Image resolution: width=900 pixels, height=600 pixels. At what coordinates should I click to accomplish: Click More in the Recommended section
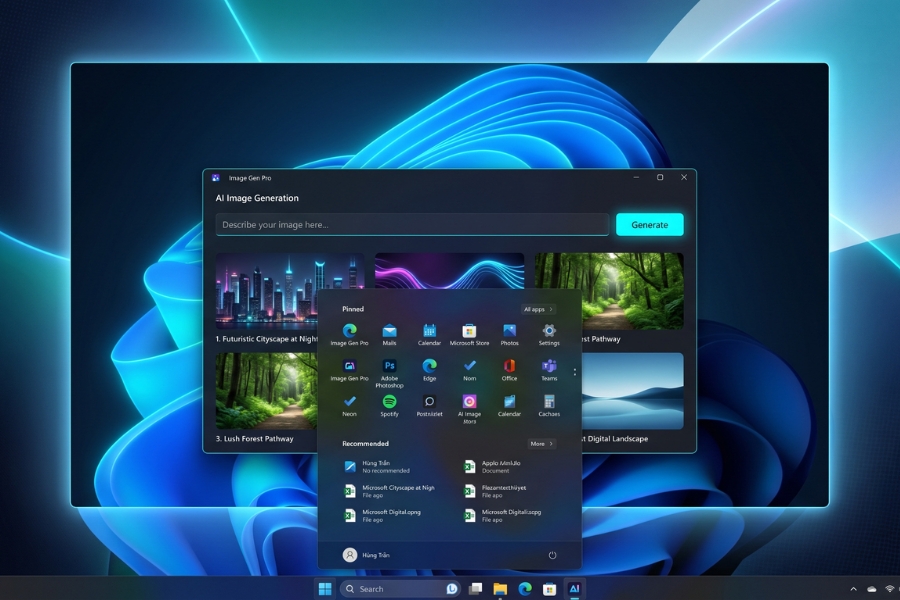541,444
